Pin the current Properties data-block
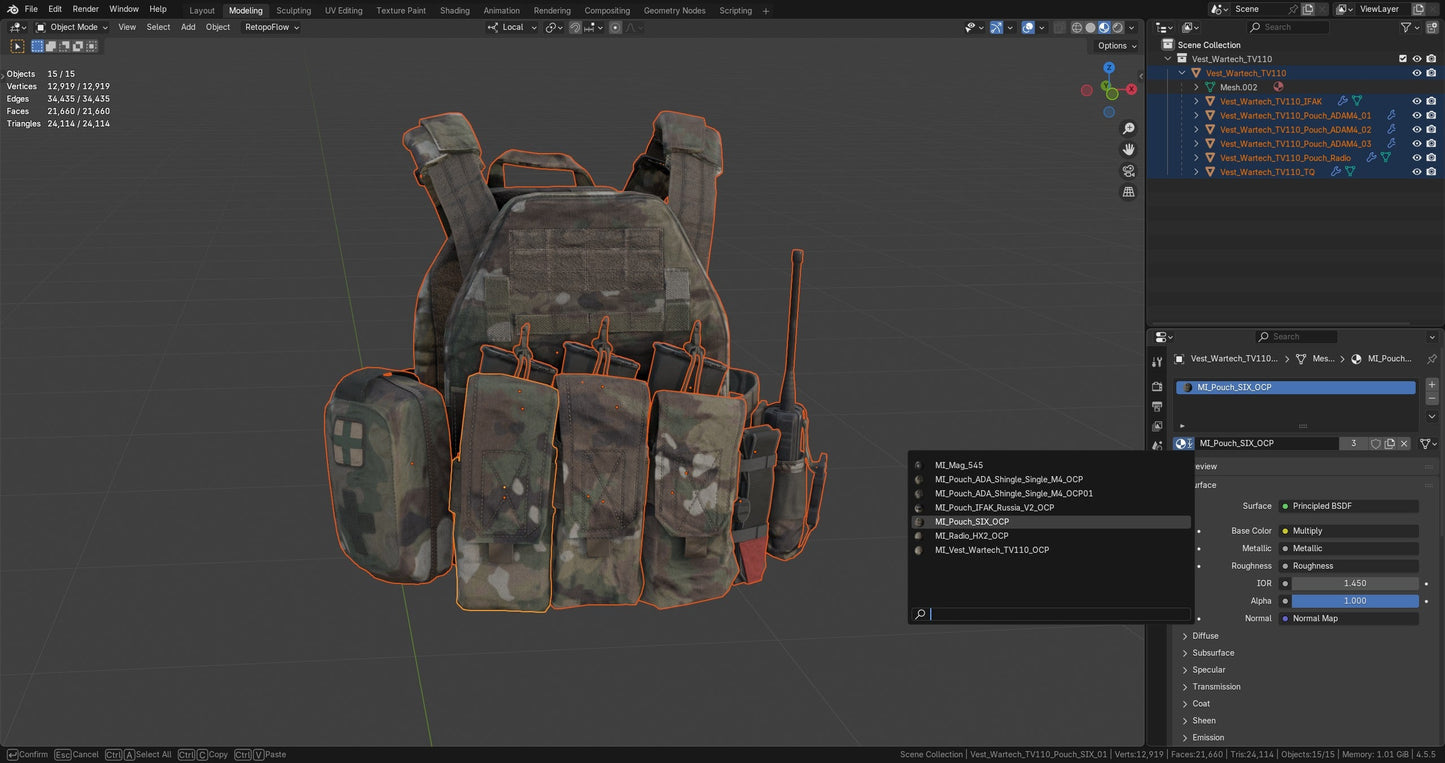 pyautogui.click(x=1432, y=358)
